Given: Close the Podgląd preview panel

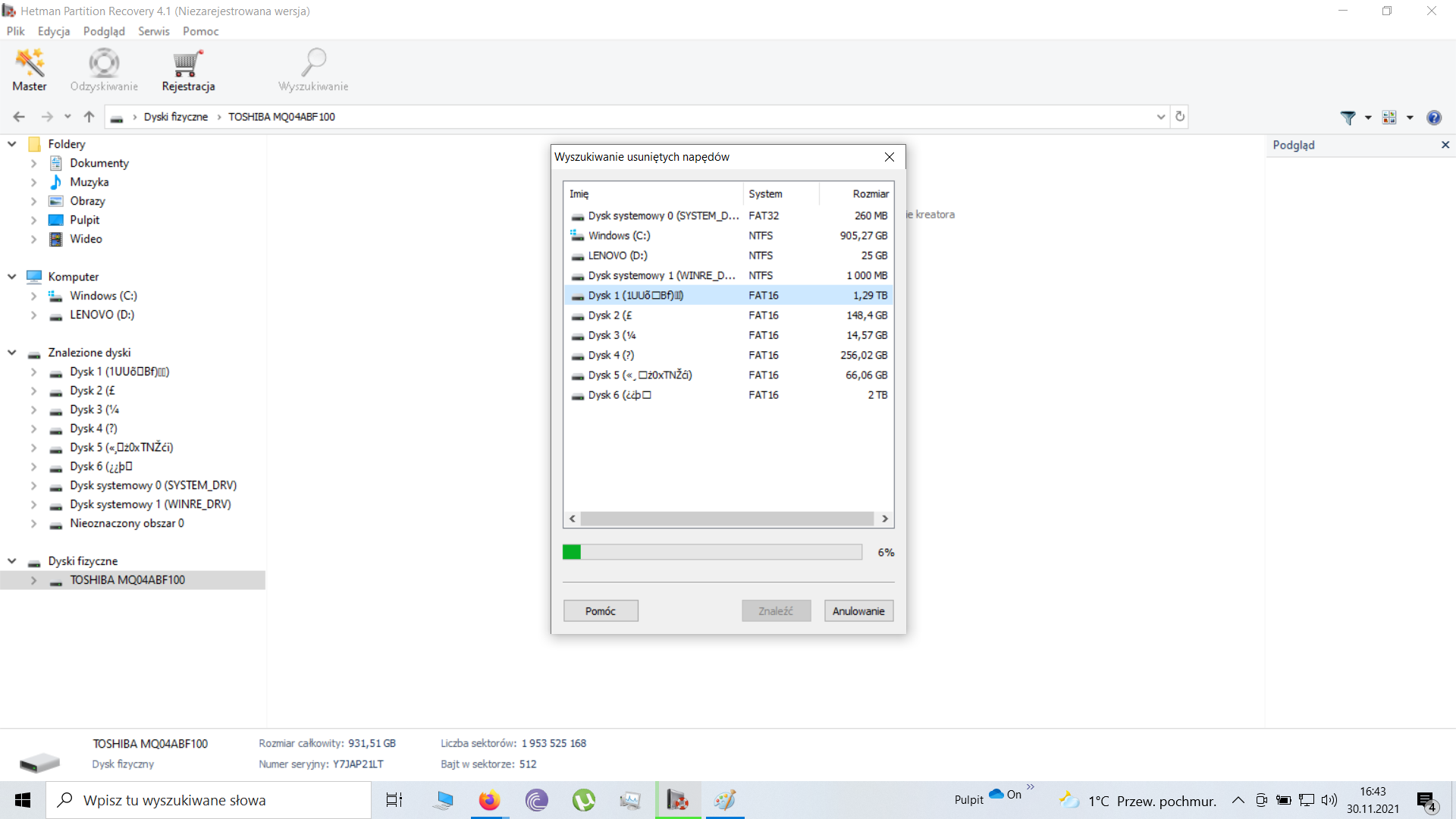Looking at the screenshot, I should pyautogui.click(x=1445, y=145).
